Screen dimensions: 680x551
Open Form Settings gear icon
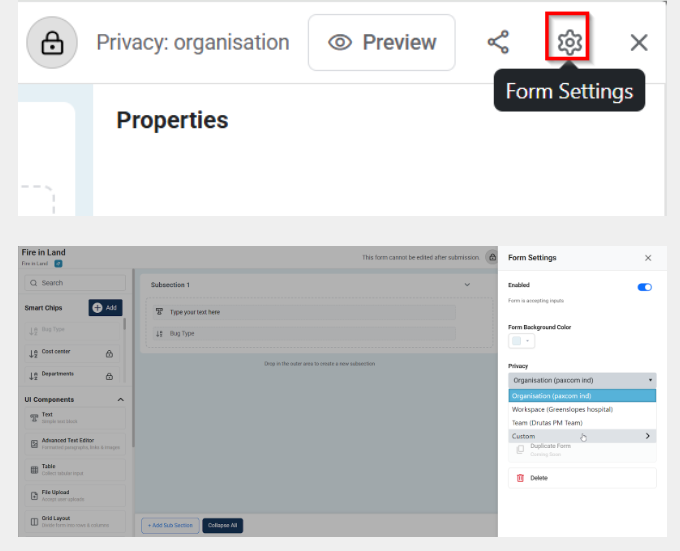(569, 42)
